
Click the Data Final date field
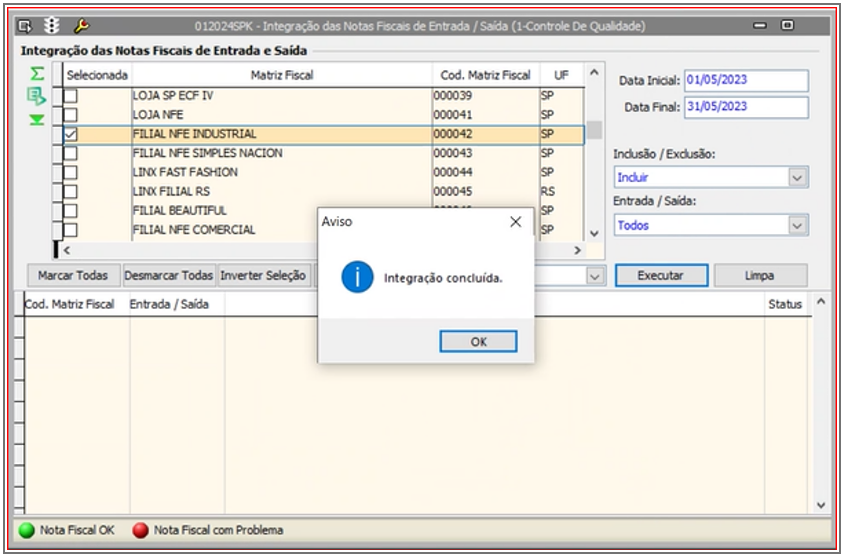point(746,107)
